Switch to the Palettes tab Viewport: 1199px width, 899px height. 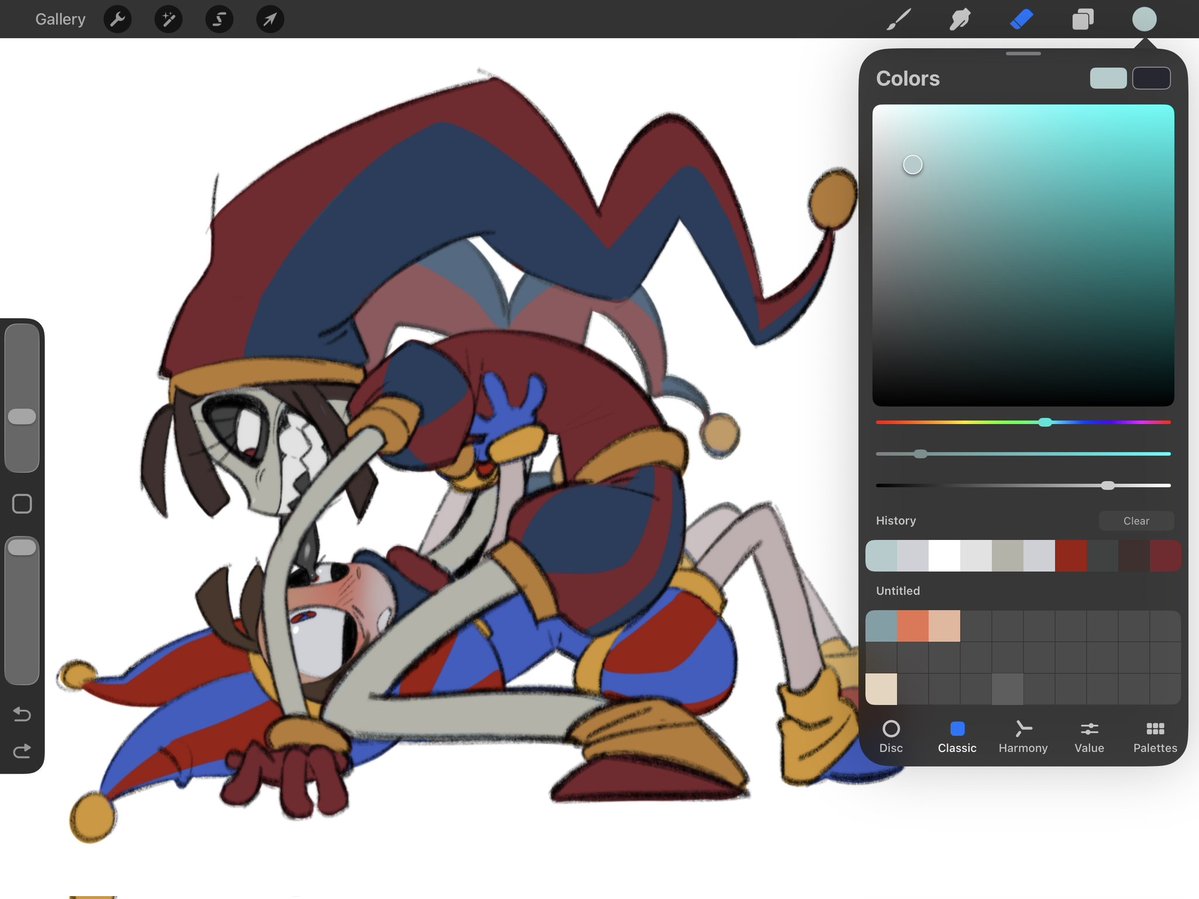click(1155, 736)
